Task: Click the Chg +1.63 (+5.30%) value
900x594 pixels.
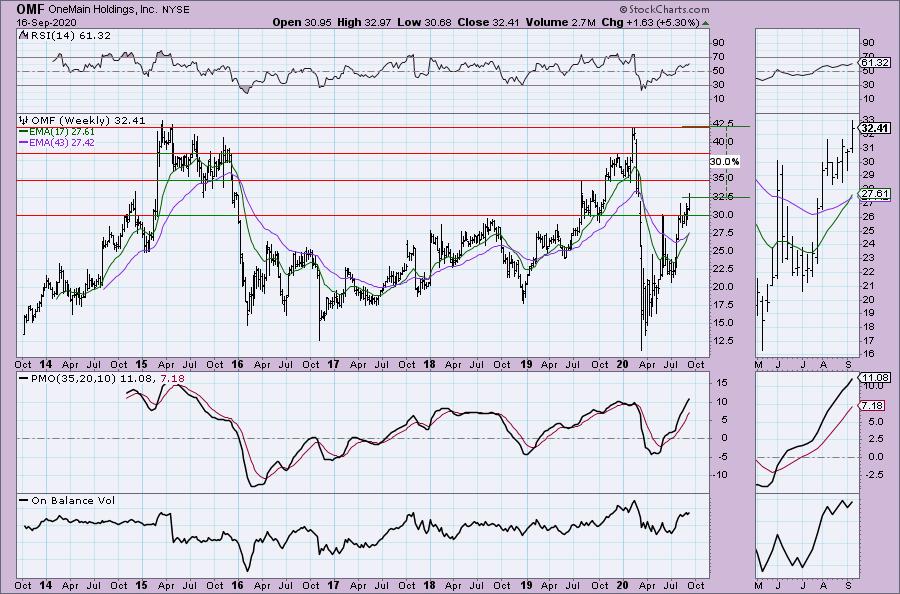Action: point(650,22)
